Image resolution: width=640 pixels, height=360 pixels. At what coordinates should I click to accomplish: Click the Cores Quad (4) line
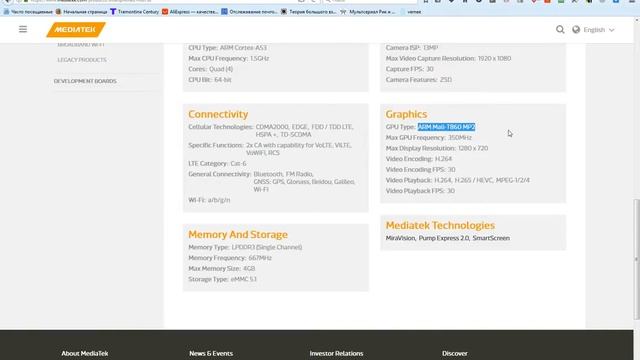pos(211,69)
